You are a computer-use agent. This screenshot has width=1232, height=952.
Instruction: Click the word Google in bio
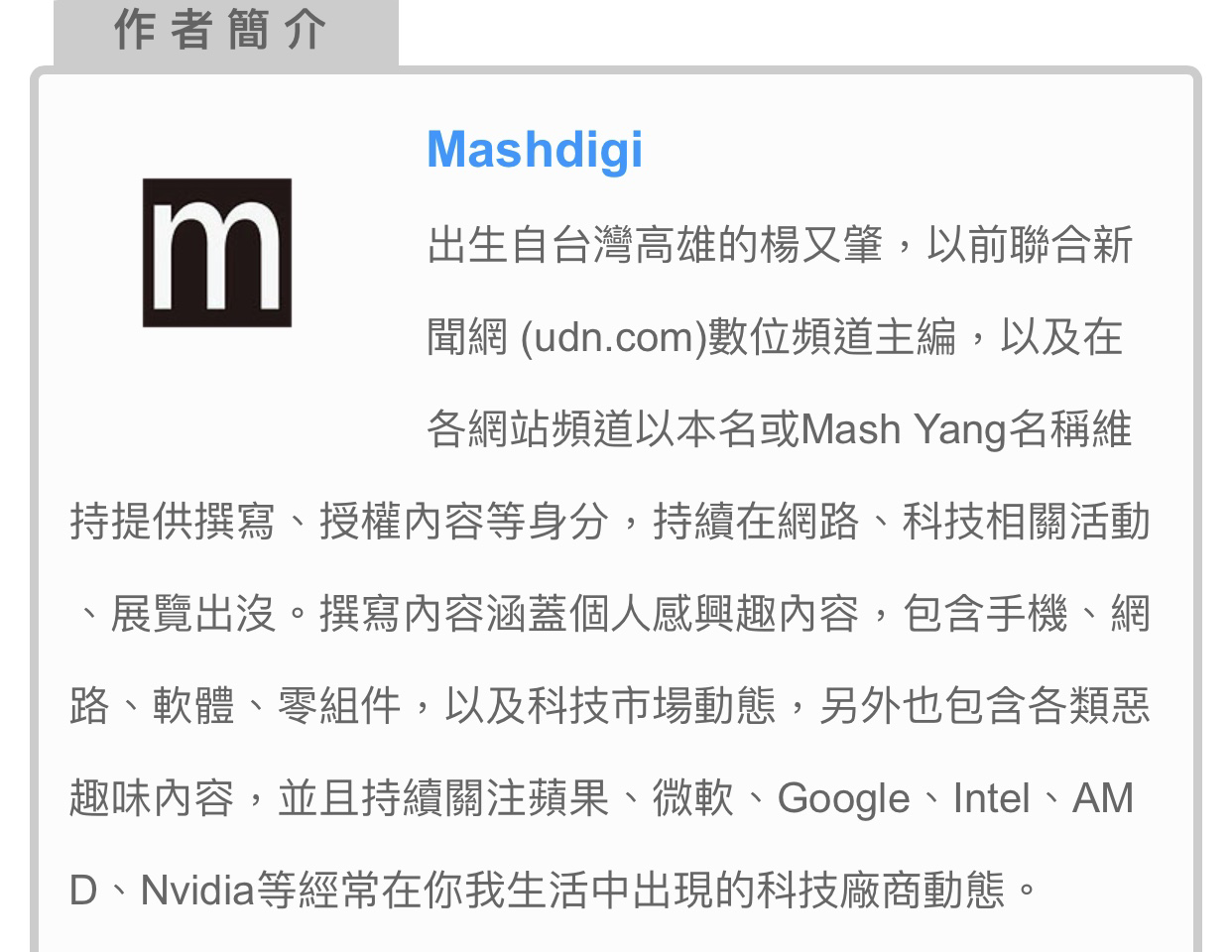pos(843,799)
